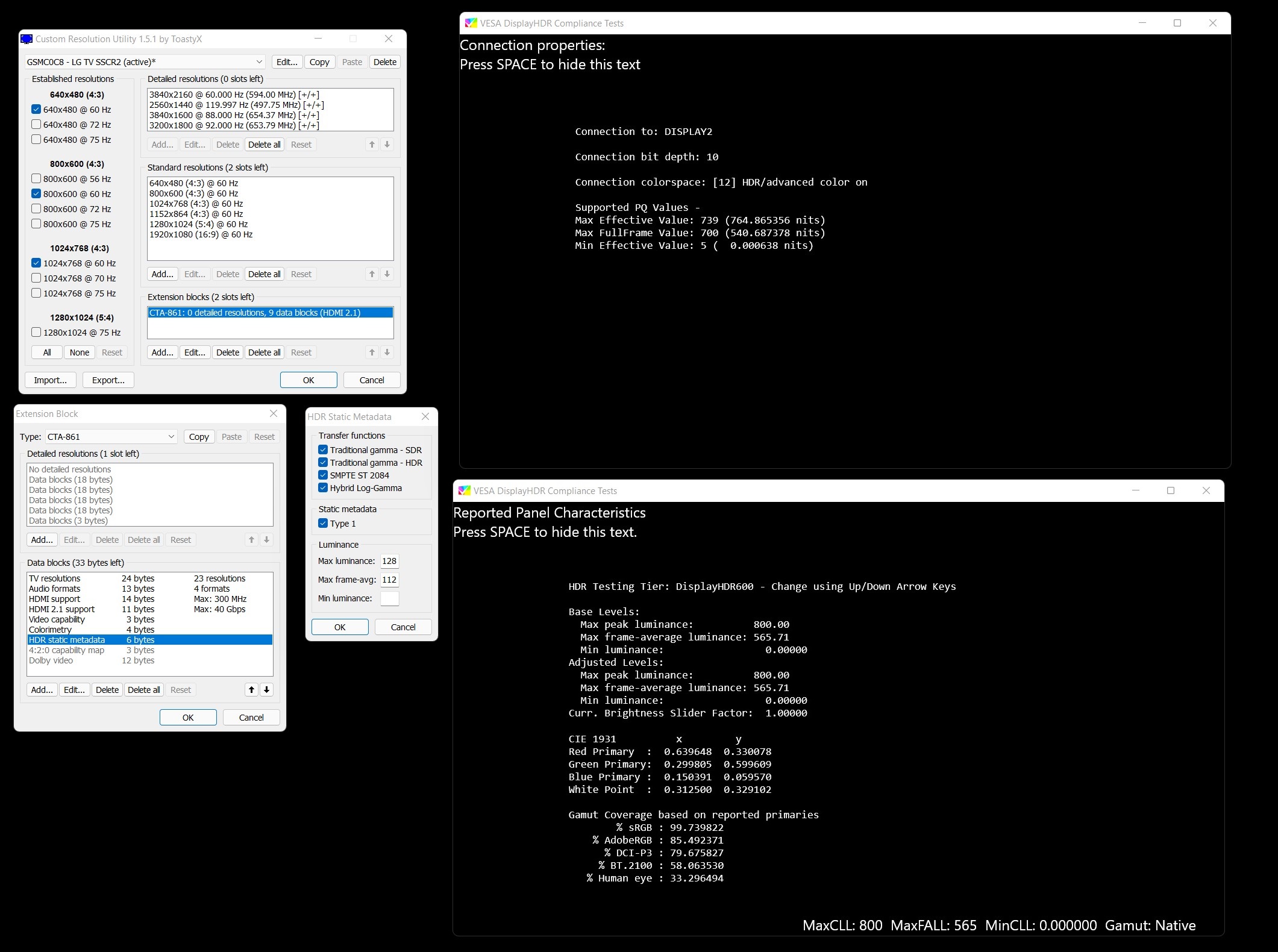Click Delete all under Detailed resolutions in CRU
Viewport: 1278px width, 952px height.
pyautogui.click(x=265, y=145)
